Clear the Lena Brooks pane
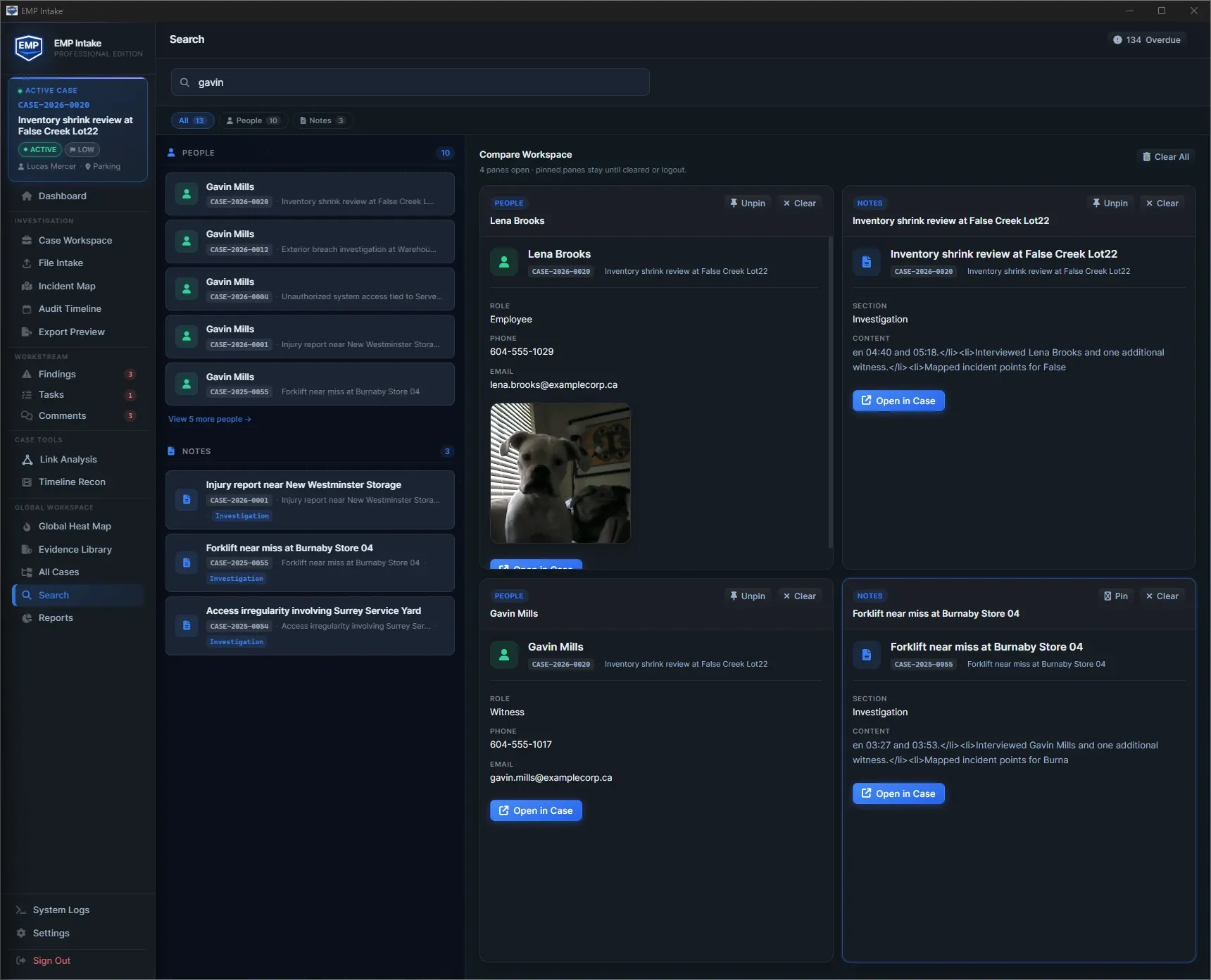Image resolution: width=1211 pixels, height=980 pixels. click(x=800, y=203)
